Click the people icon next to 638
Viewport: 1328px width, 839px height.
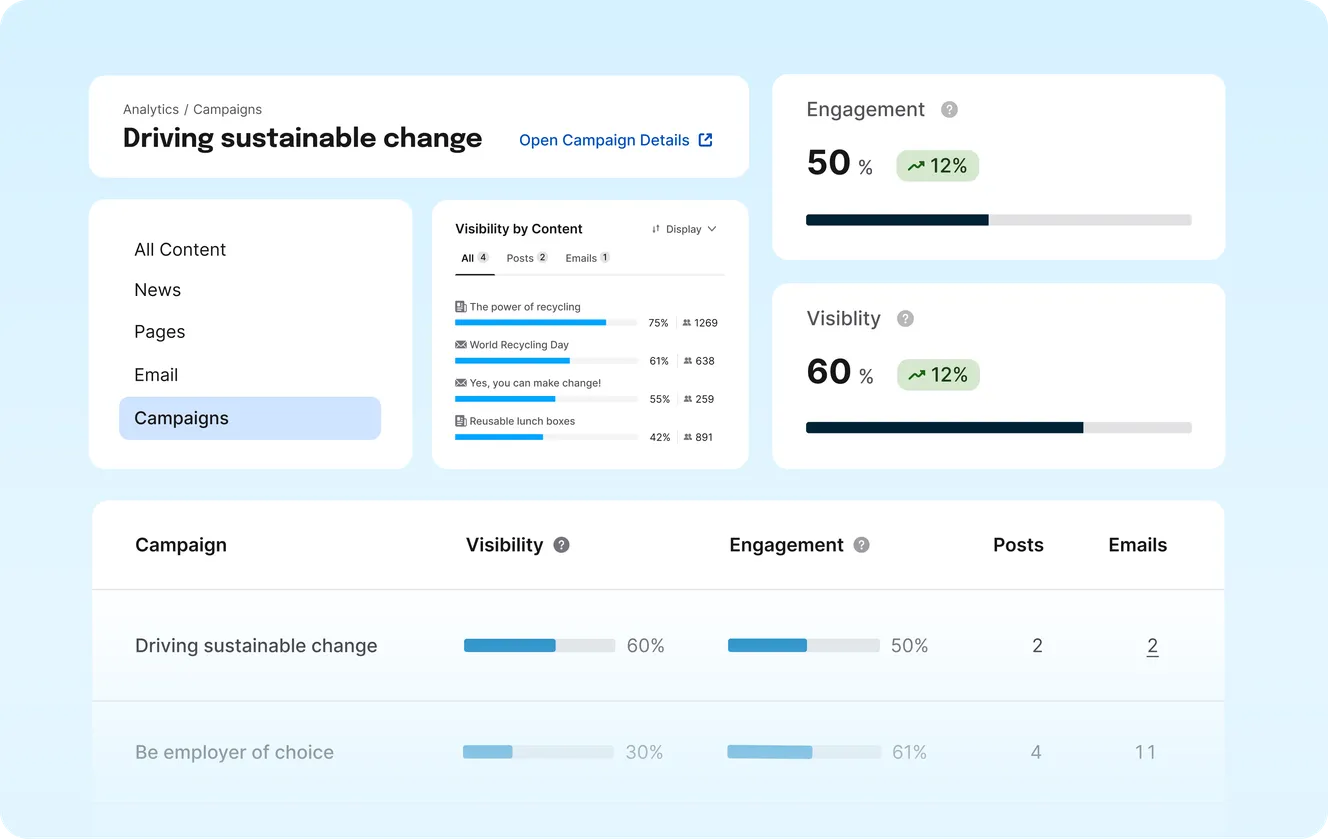[687, 361]
